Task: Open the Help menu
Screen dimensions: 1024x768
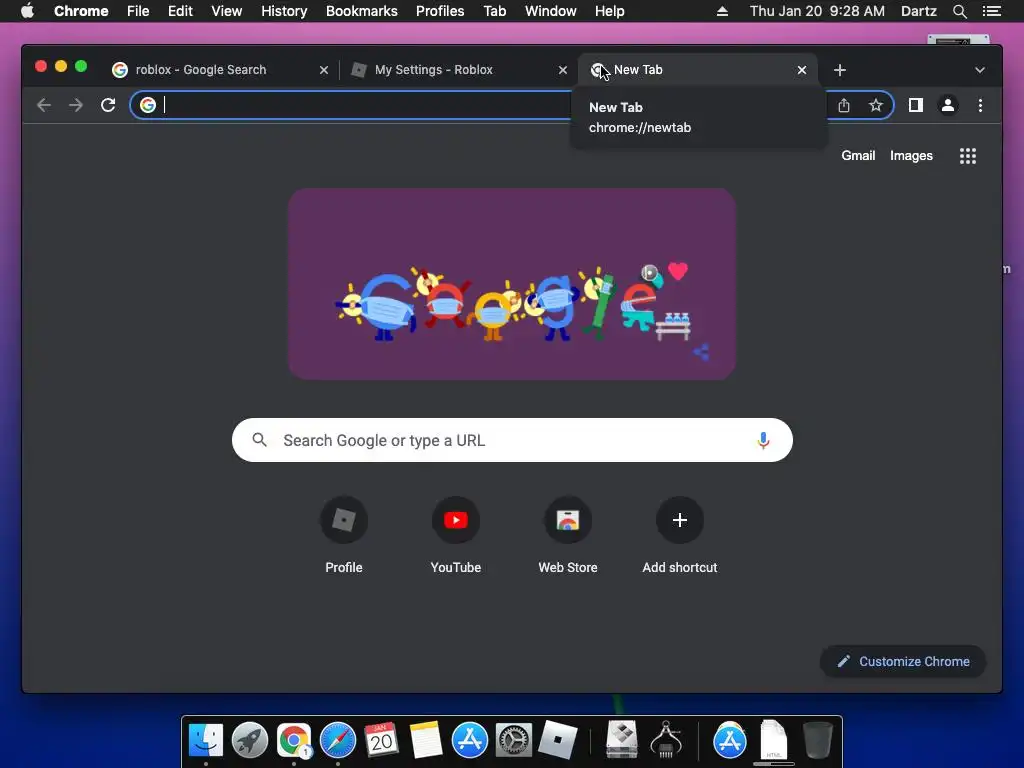Action: click(x=609, y=11)
